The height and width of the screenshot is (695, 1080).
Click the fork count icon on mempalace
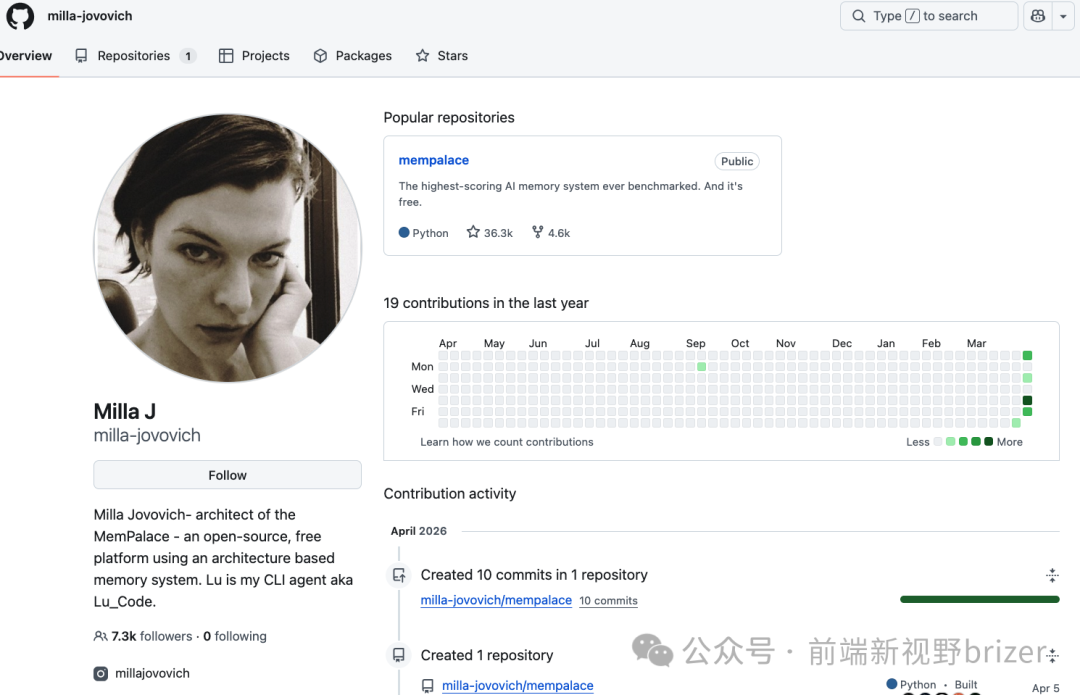pyautogui.click(x=537, y=232)
